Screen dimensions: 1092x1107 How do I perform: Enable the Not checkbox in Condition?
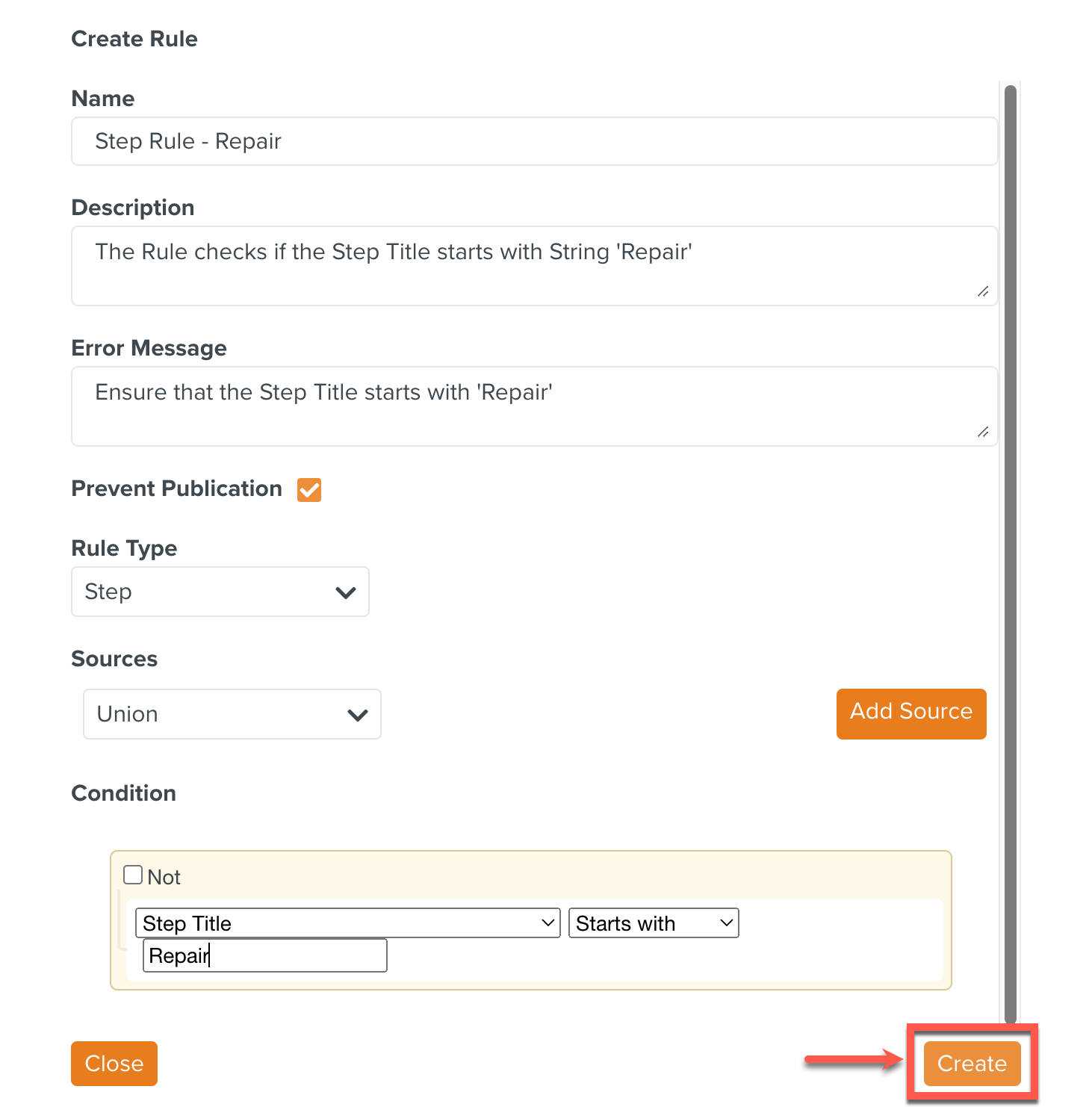pos(133,875)
